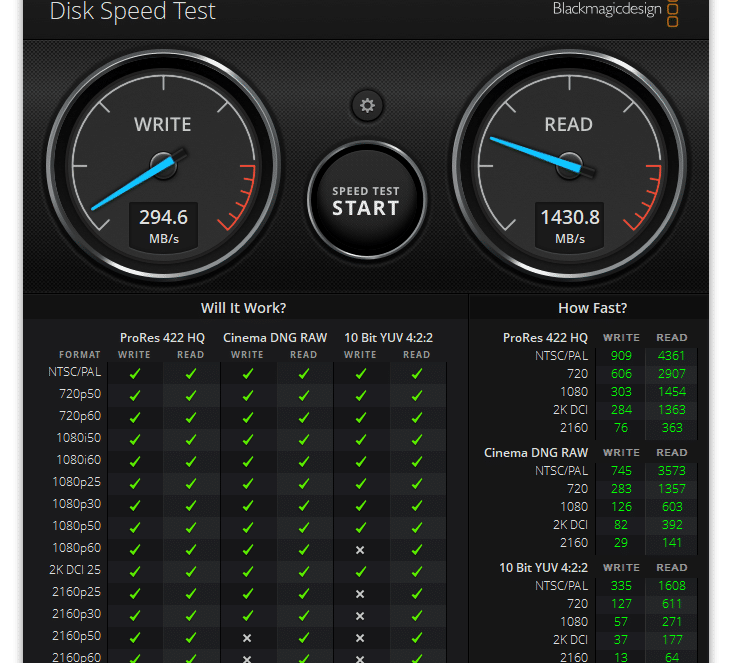
Task: Click Cinema DNG NTSC/PAL write value 745
Action: (621, 471)
